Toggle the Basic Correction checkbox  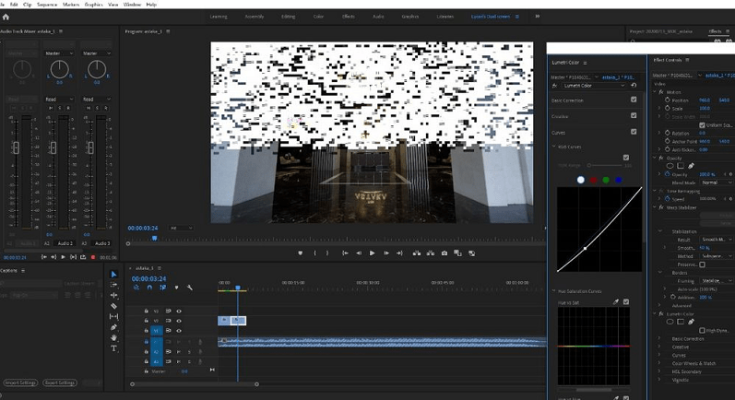[x=633, y=100]
